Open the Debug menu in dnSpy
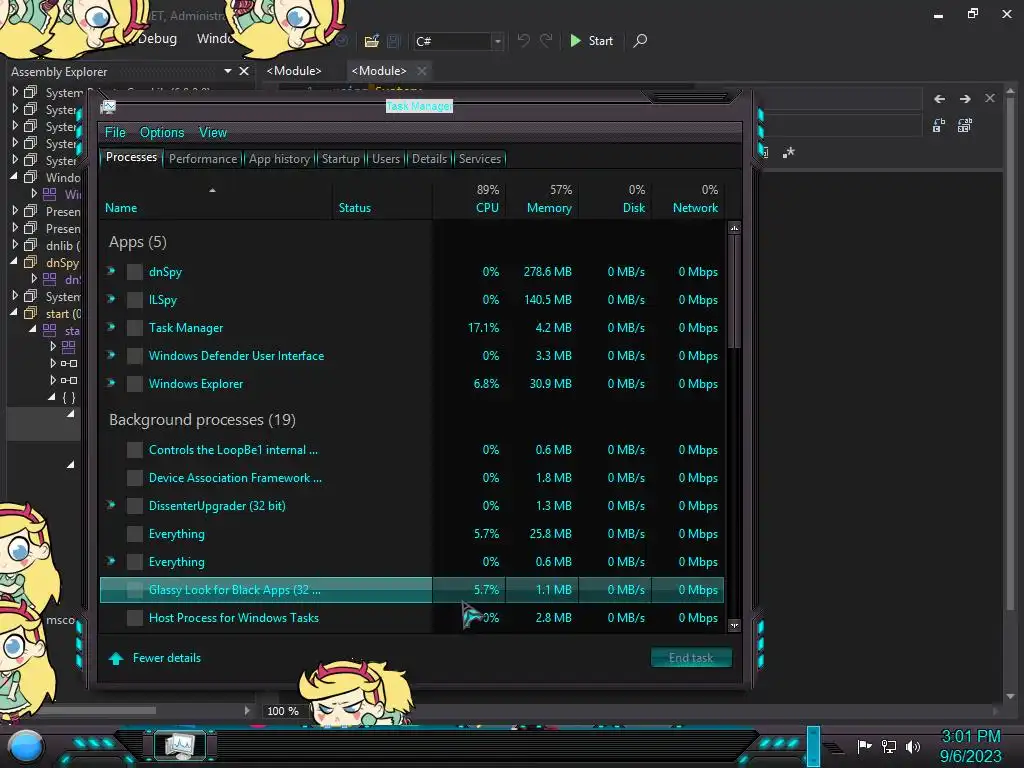1024x768 pixels. pyautogui.click(x=157, y=39)
